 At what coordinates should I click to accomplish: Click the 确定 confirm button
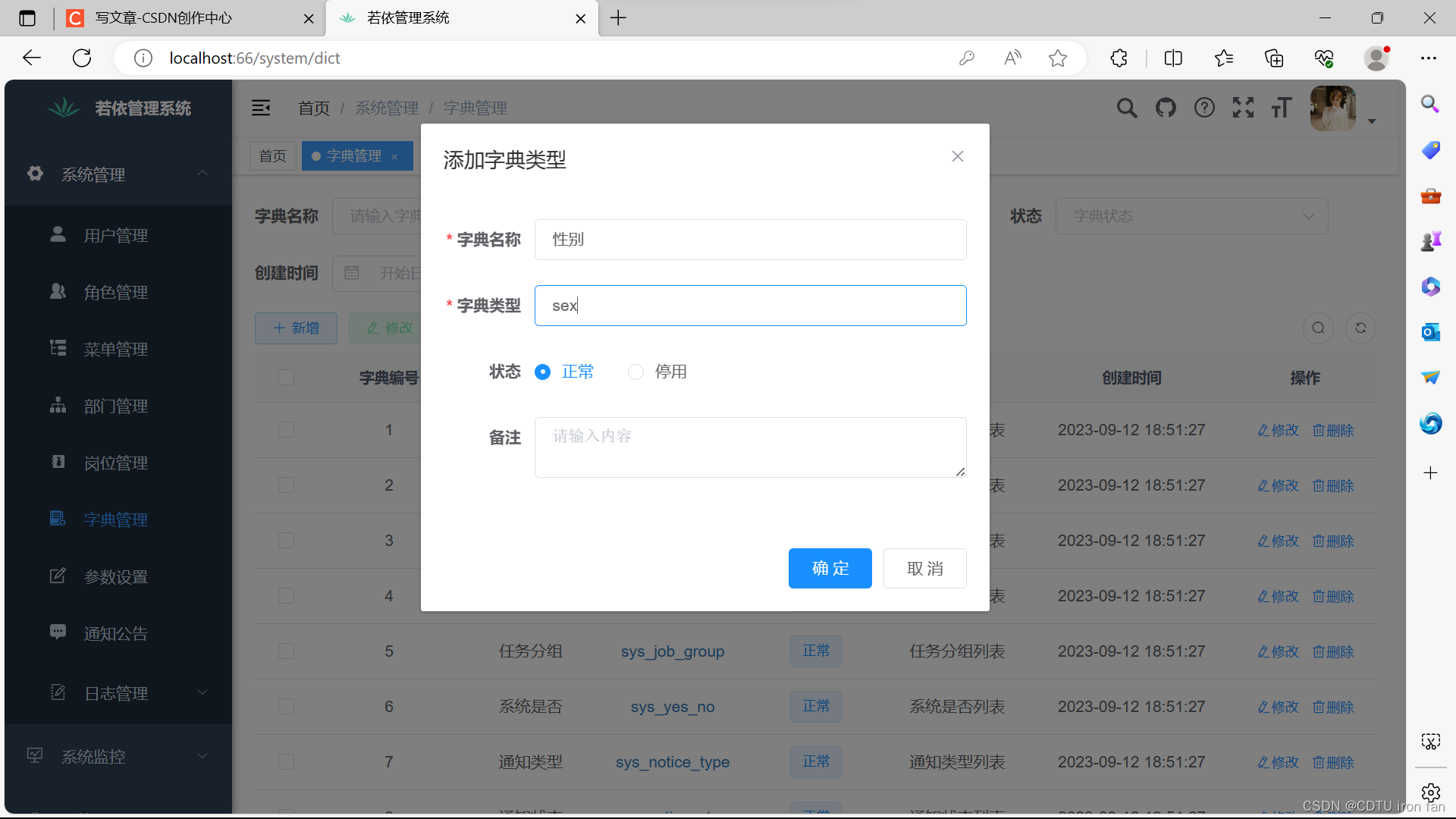click(x=830, y=568)
